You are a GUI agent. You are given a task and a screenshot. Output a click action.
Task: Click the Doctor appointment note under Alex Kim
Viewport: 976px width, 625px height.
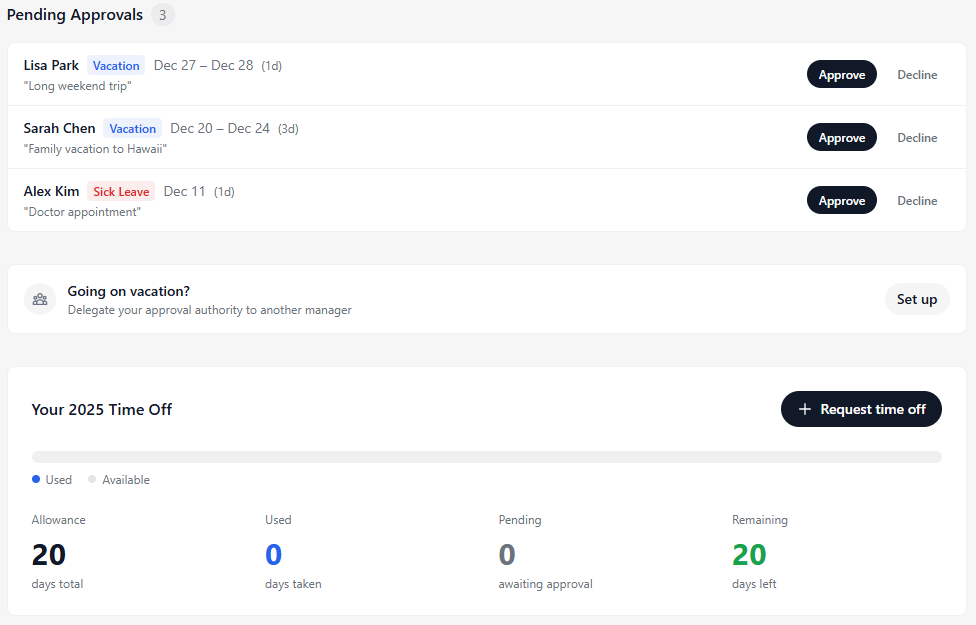tap(83, 212)
